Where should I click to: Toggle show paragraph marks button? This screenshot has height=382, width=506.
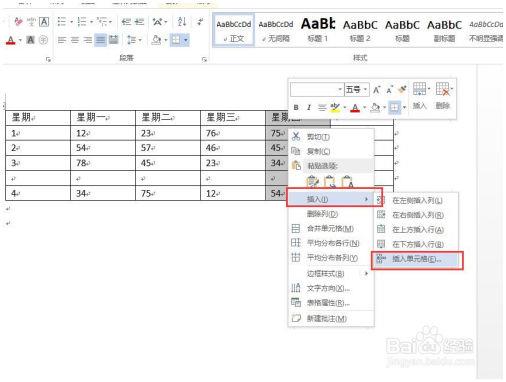[200, 22]
